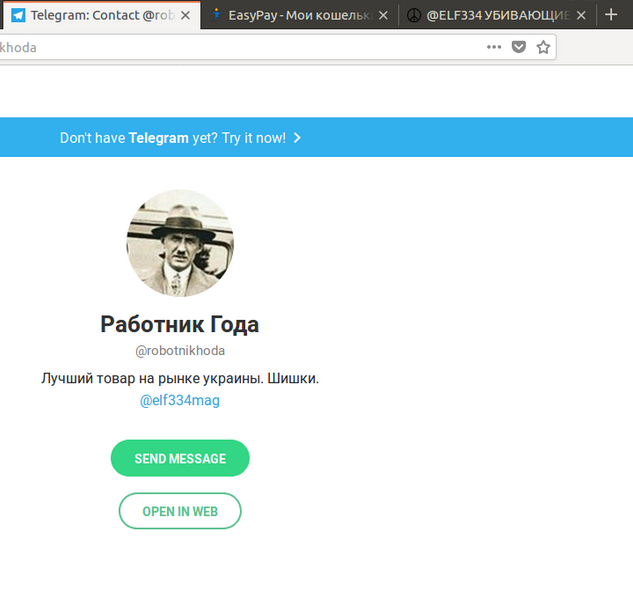Click the chevron arrow in the blue Telegram banner
Image resolution: width=633 pixels, height=590 pixels.
pos(298,138)
